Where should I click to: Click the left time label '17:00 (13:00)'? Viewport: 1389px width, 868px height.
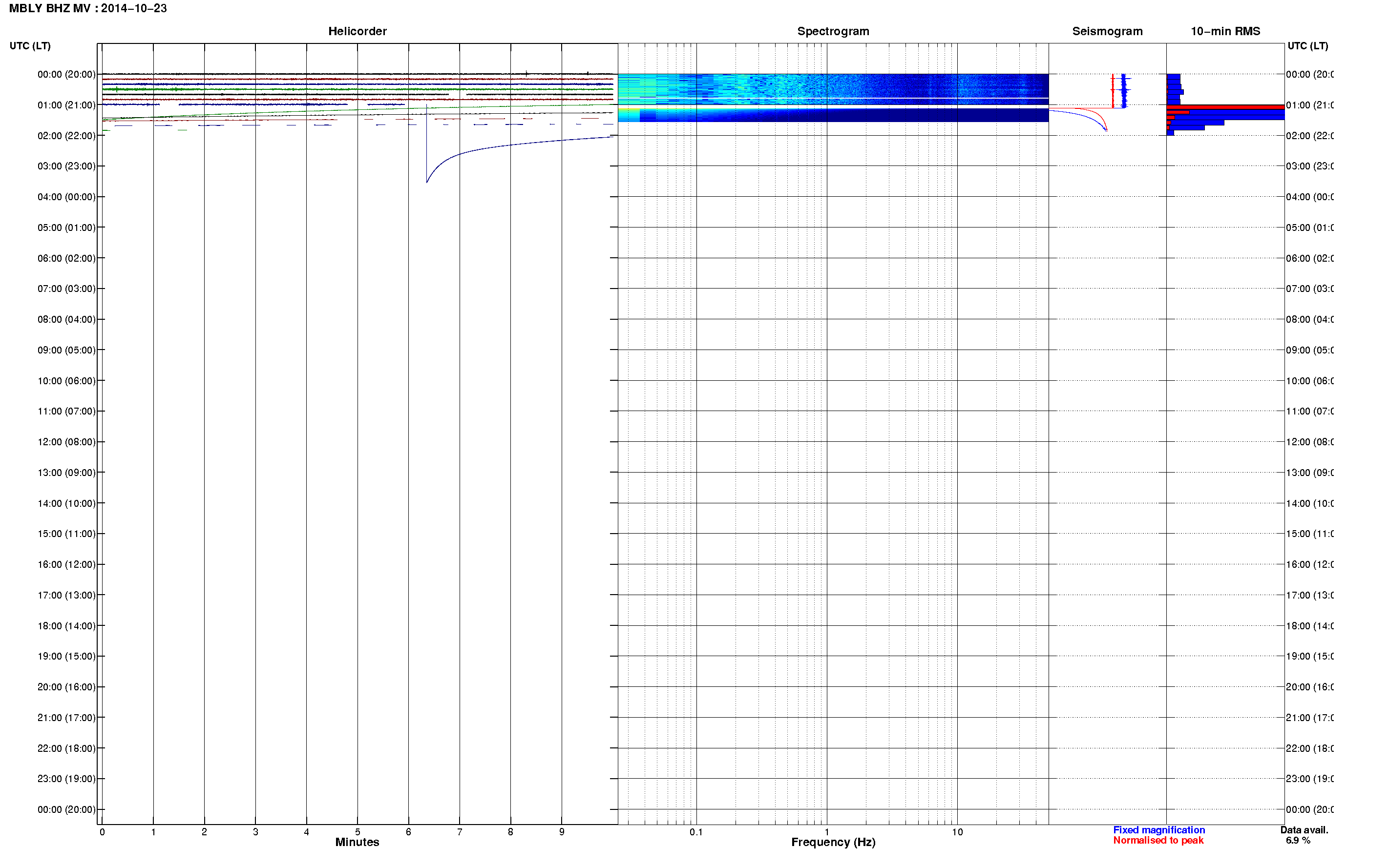click(x=66, y=595)
